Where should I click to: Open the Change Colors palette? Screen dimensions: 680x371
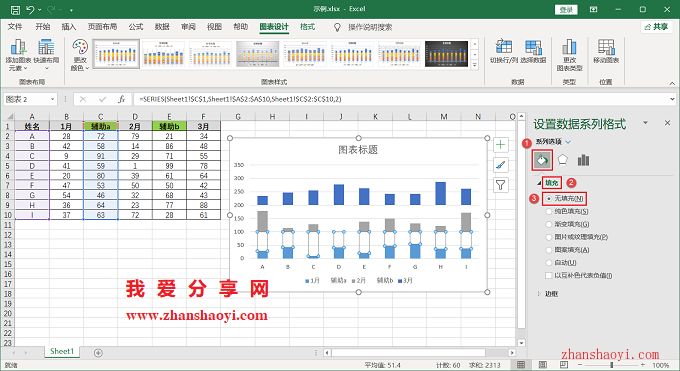[80, 55]
